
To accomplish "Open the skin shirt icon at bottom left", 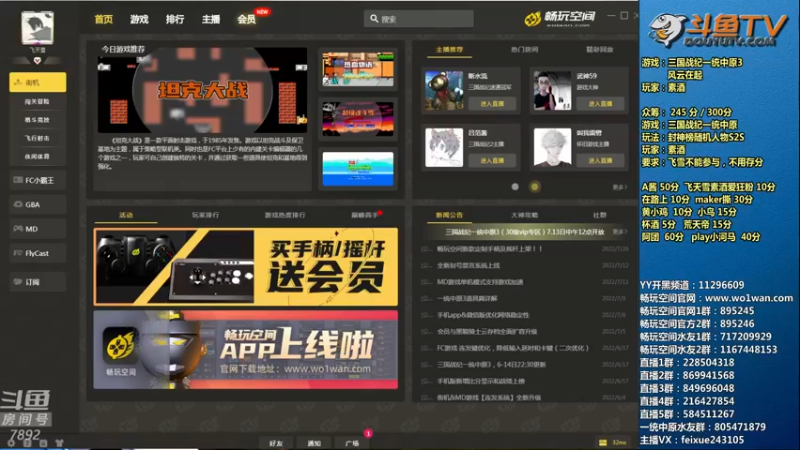I will pyautogui.click(x=59, y=443).
